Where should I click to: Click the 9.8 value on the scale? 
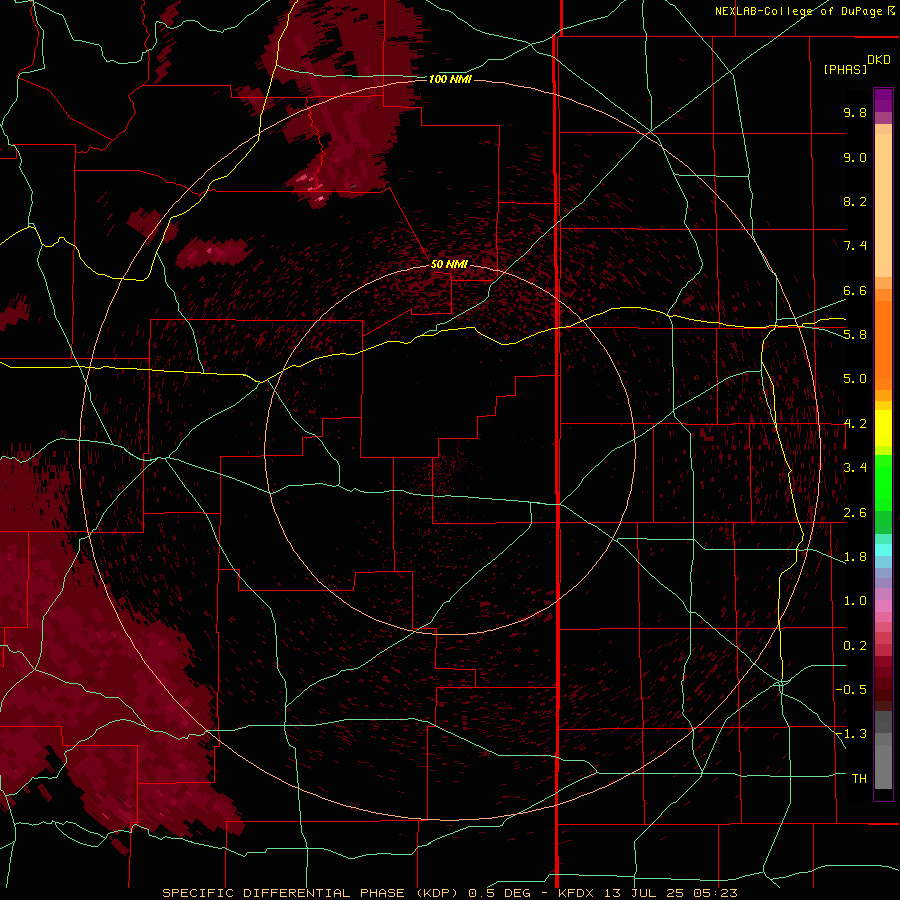(855, 112)
